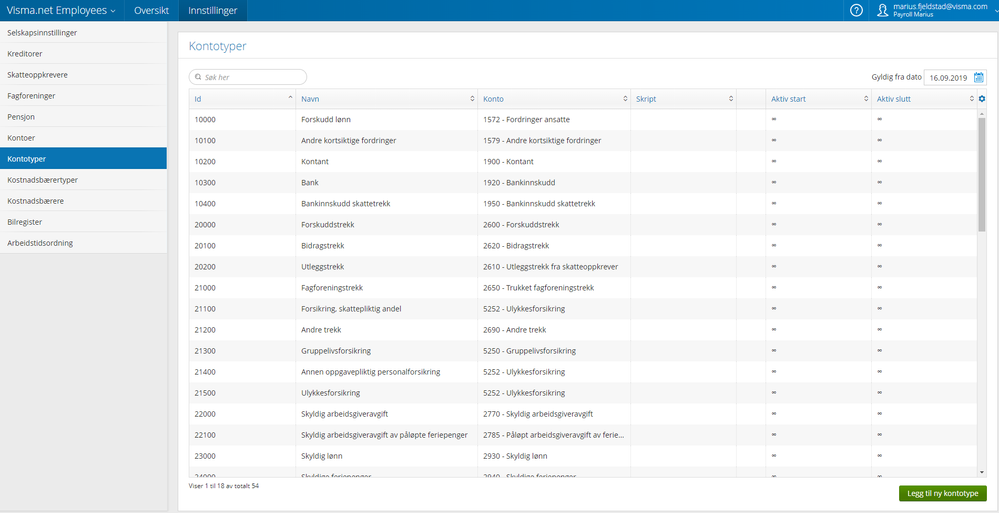The height and width of the screenshot is (513, 999).
Task: Select the Forskudd lønn row
Action: pyautogui.click(x=583, y=120)
